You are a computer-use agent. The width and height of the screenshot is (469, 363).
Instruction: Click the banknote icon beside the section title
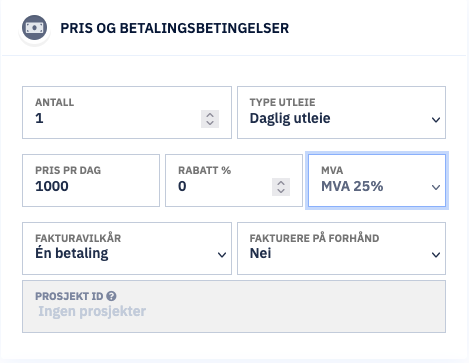point(35,28)
